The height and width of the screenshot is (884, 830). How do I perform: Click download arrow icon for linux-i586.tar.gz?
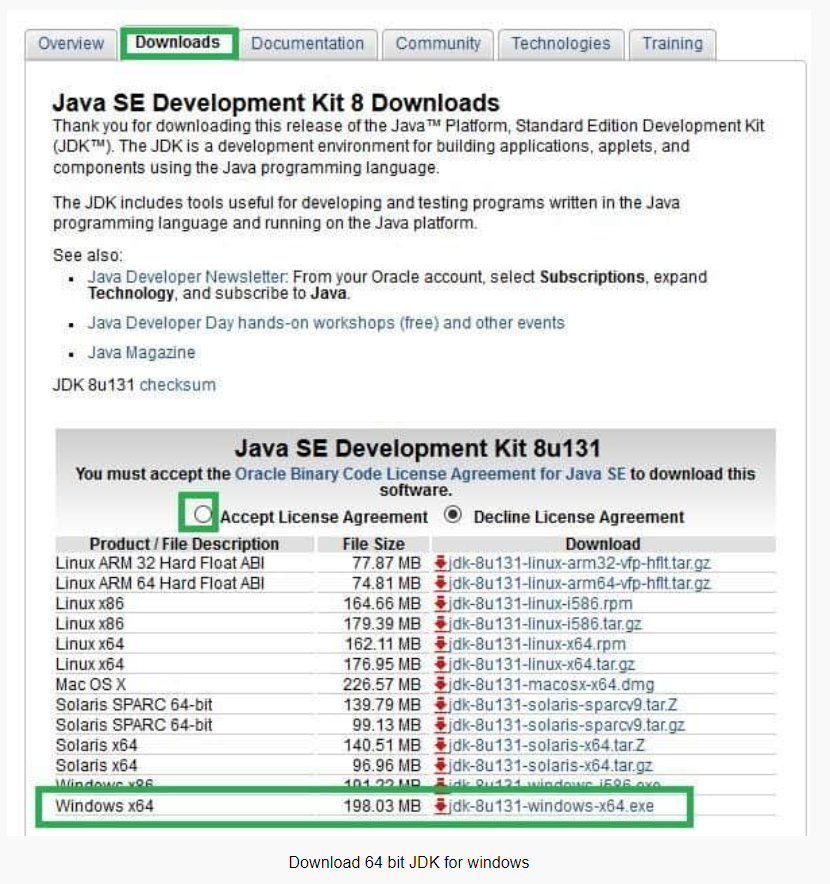(440, 624)
